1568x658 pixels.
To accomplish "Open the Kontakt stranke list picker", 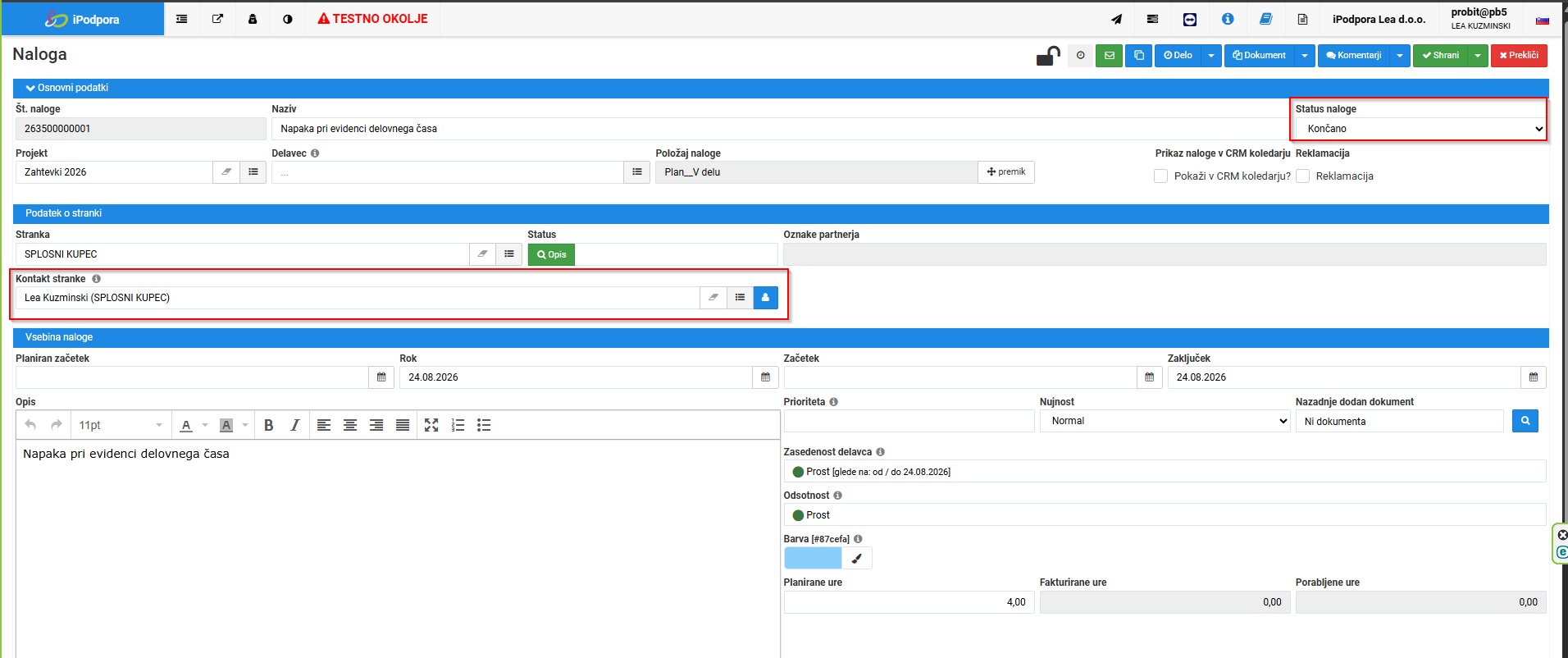I will coord(740,298).
